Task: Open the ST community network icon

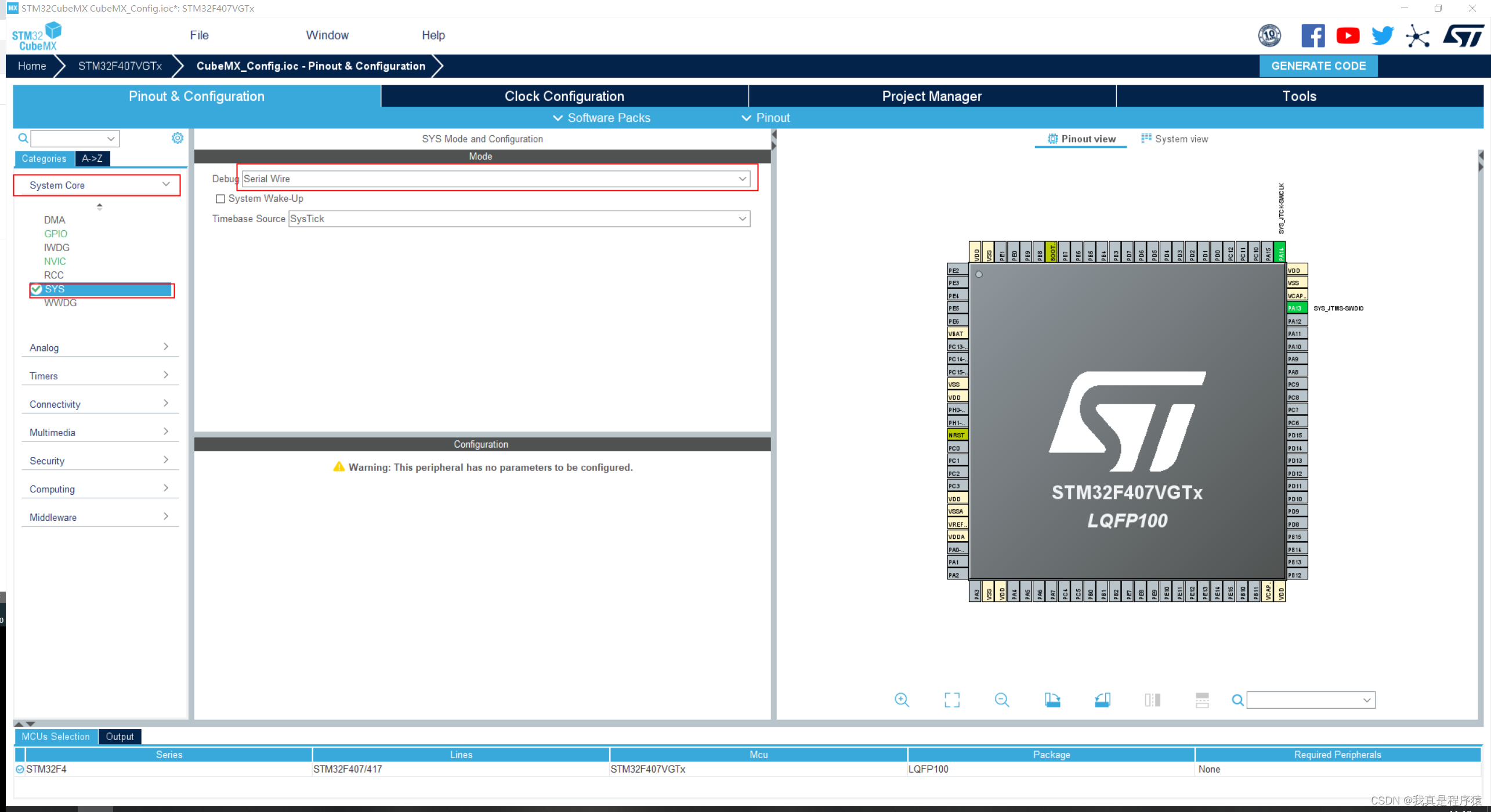Action: 1417,36
